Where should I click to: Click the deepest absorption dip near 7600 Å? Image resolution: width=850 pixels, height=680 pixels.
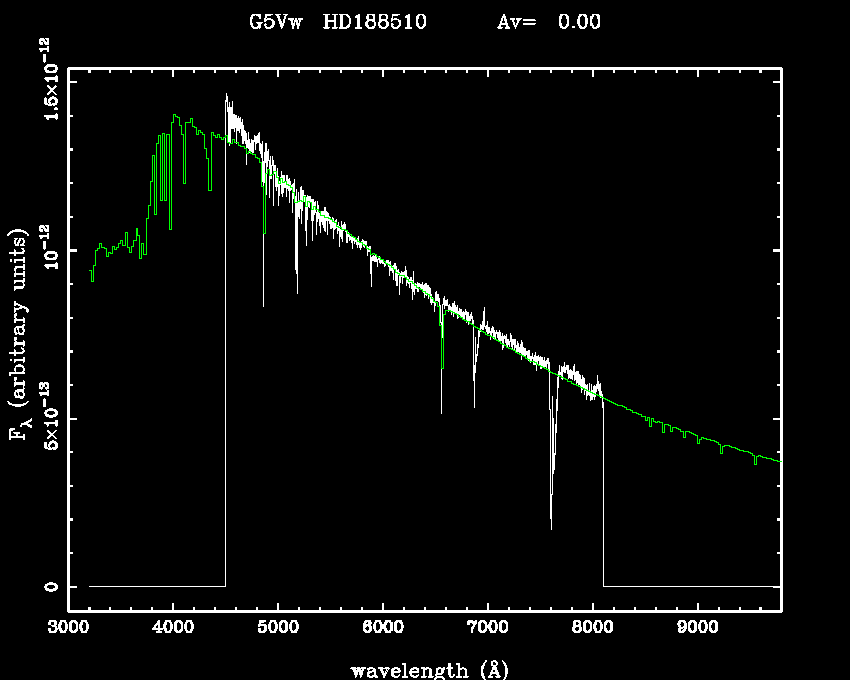pos(551,526)
